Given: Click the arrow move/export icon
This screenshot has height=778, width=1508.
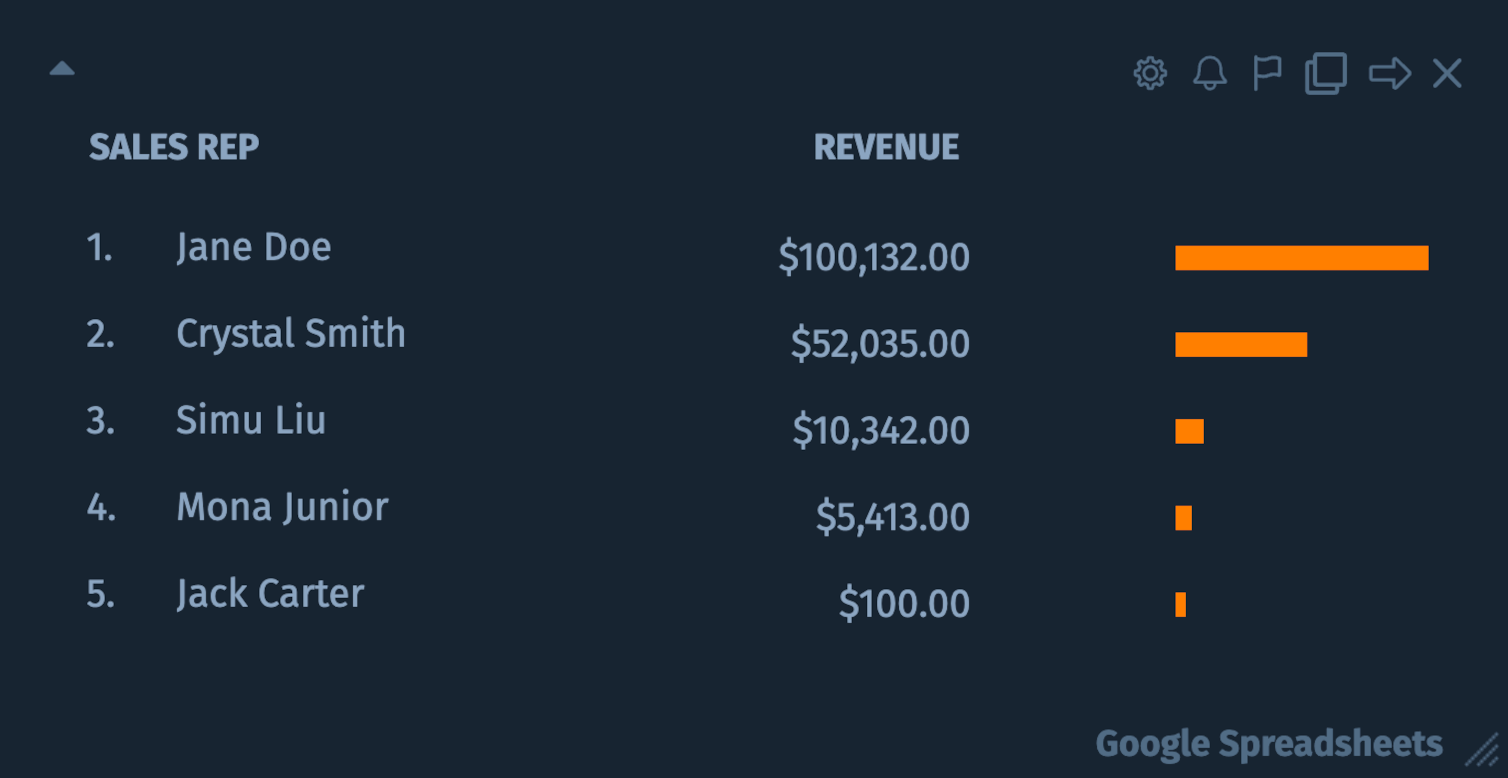Looking at the screenshot, I should (1390, 73).
